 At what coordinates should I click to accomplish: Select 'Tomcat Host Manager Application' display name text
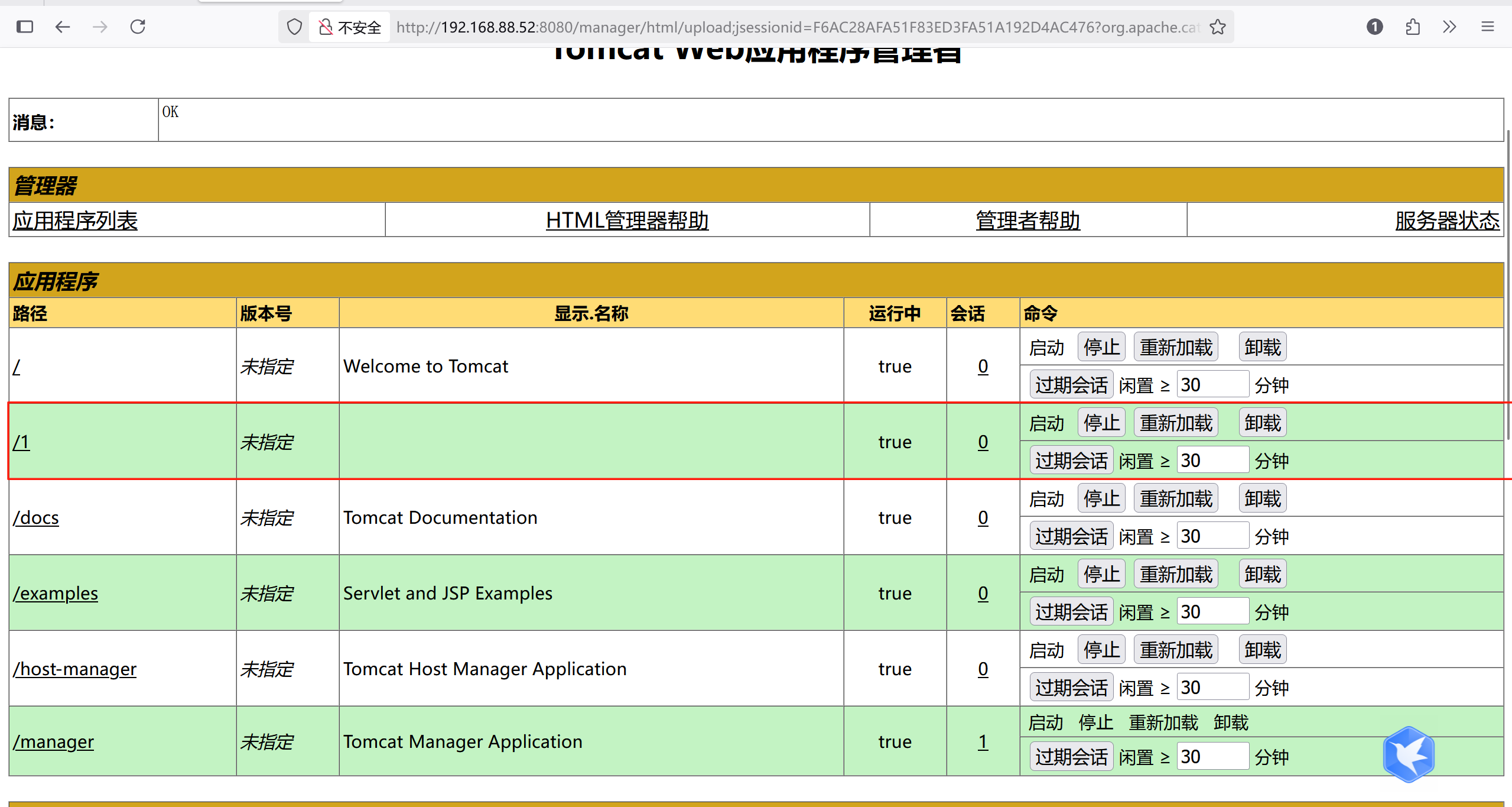485,669
